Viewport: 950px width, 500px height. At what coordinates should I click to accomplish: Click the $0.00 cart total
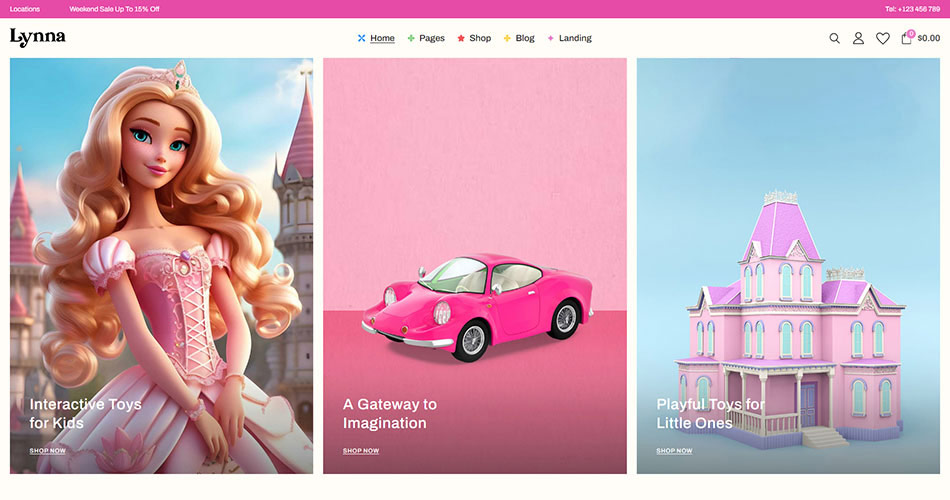point(929,38)
